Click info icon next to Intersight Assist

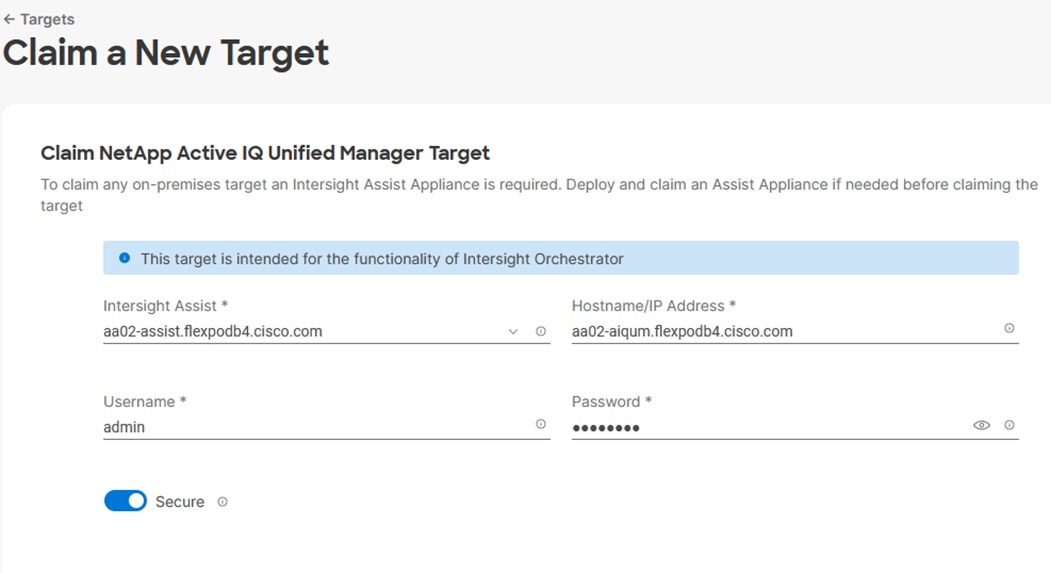click(541, 331)
